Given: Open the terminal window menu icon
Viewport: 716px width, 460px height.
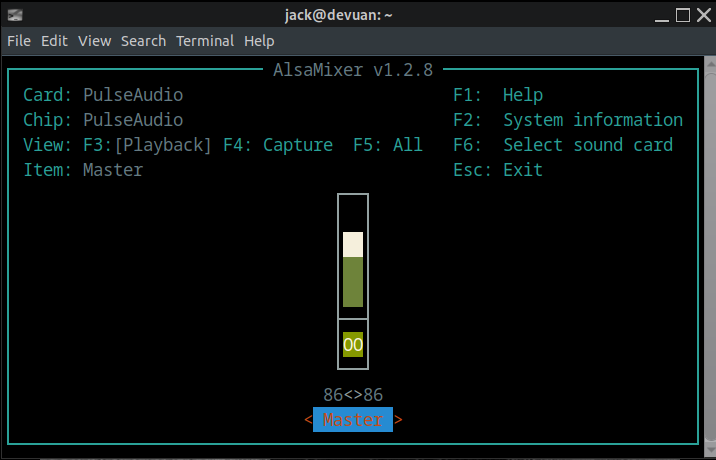Looking at the screenshot, I should [x=14, y=15].
